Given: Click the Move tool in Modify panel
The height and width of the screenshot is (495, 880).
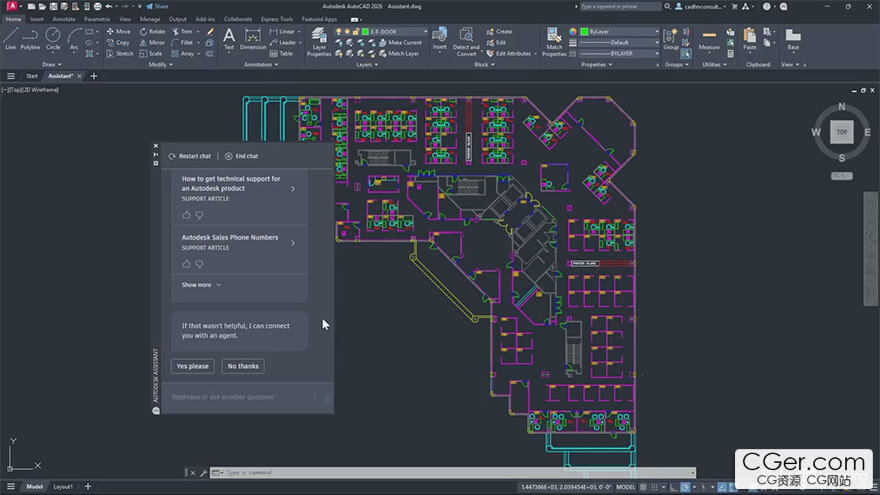Looking at the screenshot, I should 118,31.
